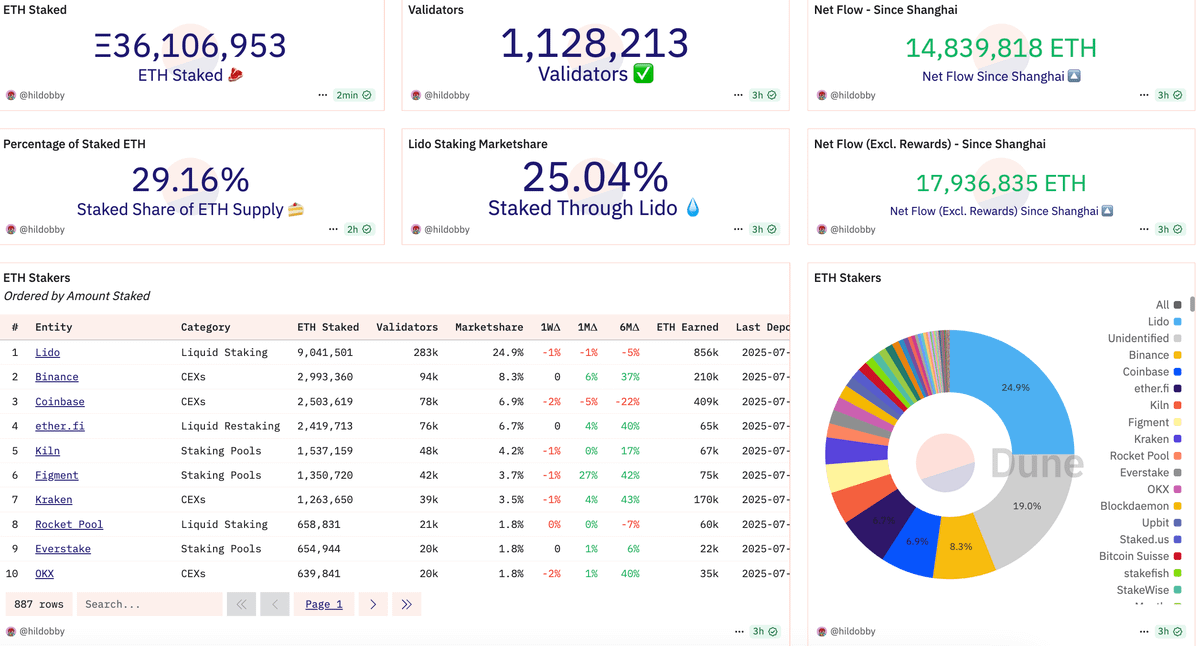Click the 19.0% Unidentified pie slice

click(x=1027, y=506)
